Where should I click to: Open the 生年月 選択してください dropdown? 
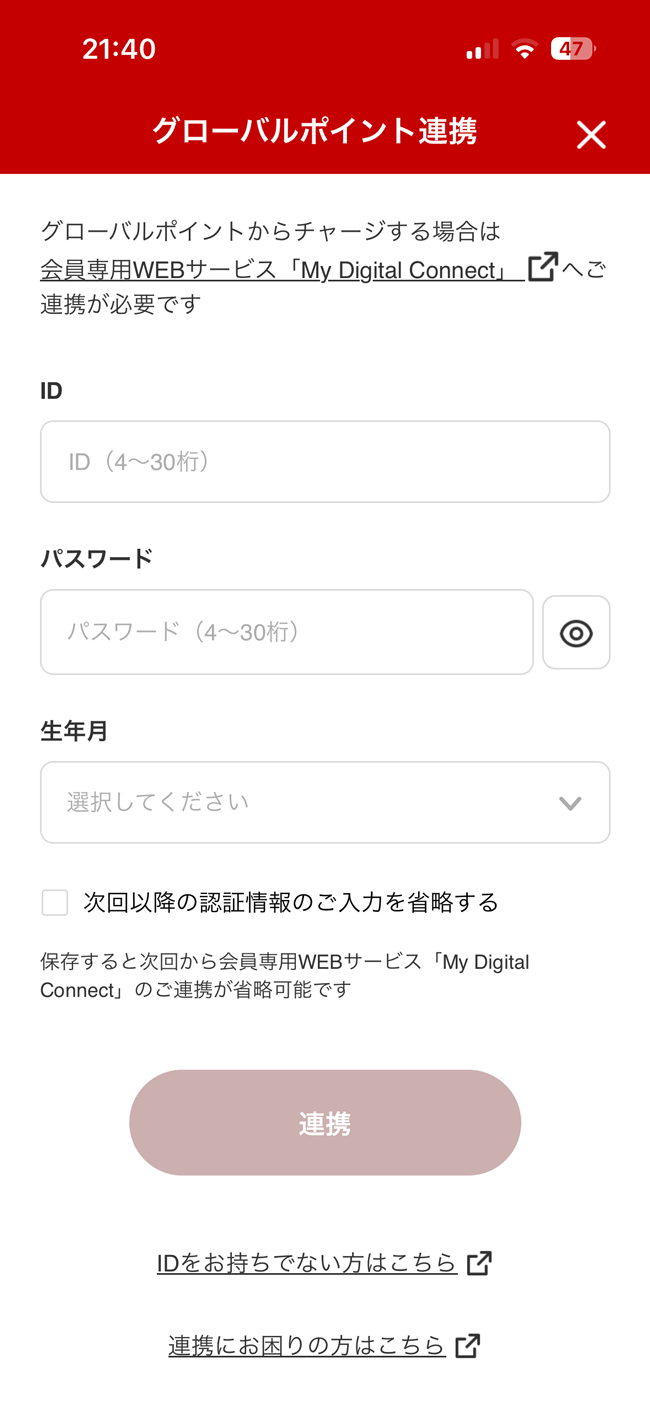(x=300, y=802)
